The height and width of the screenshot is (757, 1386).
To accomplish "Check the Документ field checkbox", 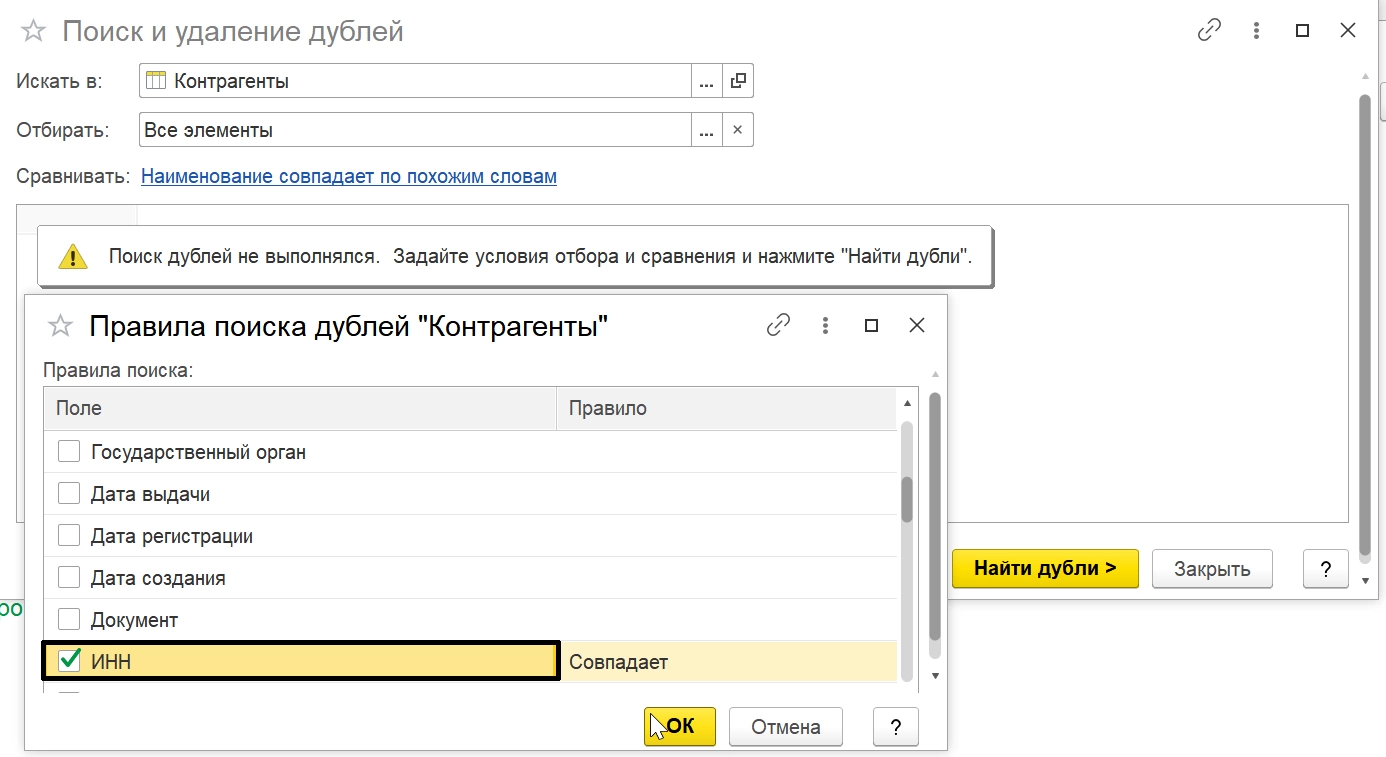I will (69, 619).
